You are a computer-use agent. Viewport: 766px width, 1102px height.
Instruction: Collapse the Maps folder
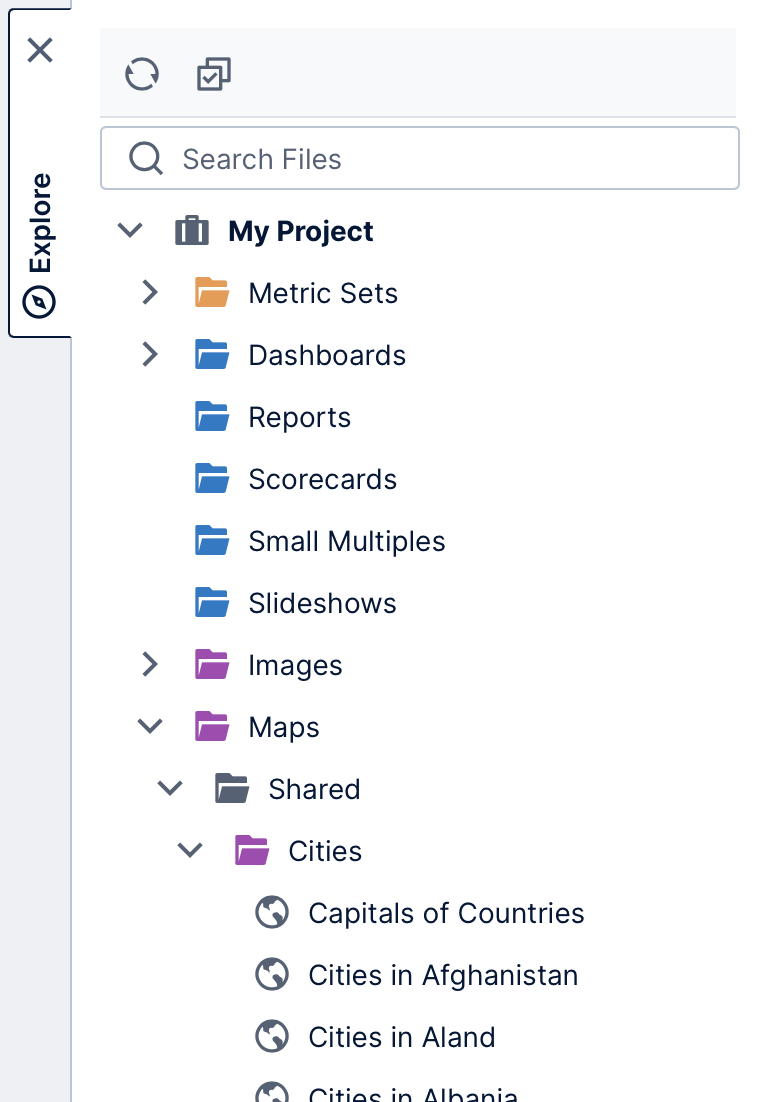click(150, 726)
